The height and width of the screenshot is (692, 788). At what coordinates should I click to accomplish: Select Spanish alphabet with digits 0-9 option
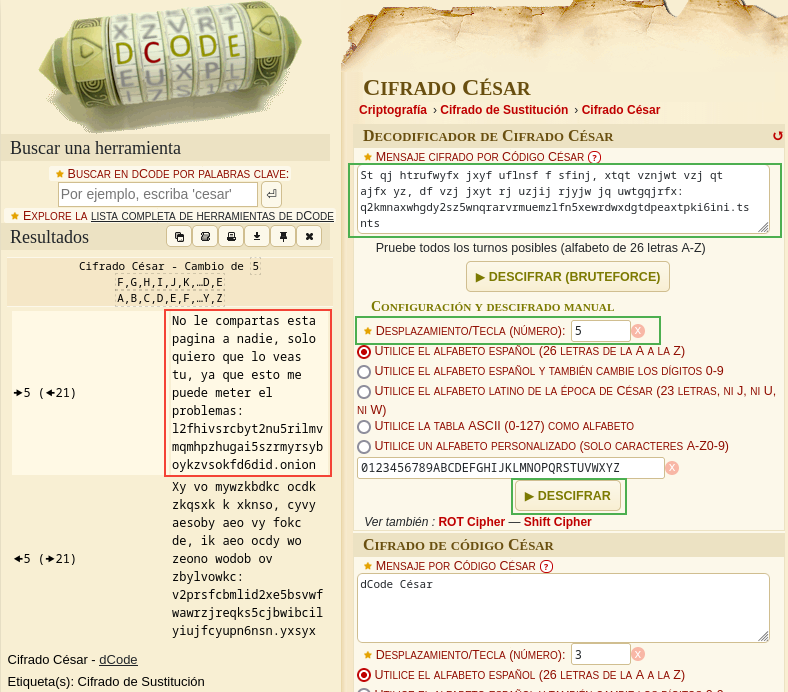coord(364,371)
